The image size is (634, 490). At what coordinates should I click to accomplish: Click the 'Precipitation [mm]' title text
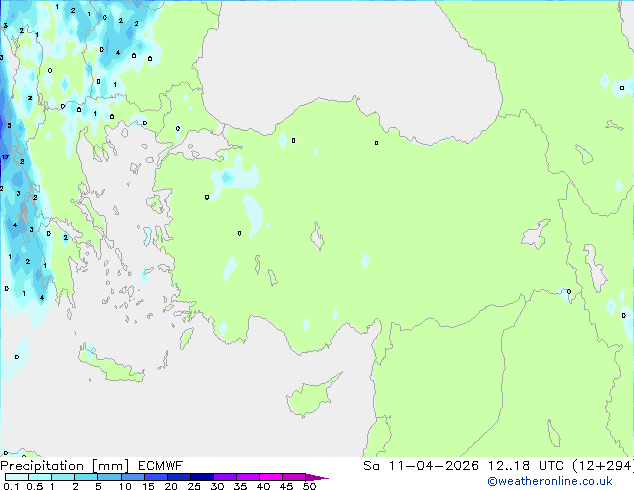(x=64, y=466)
